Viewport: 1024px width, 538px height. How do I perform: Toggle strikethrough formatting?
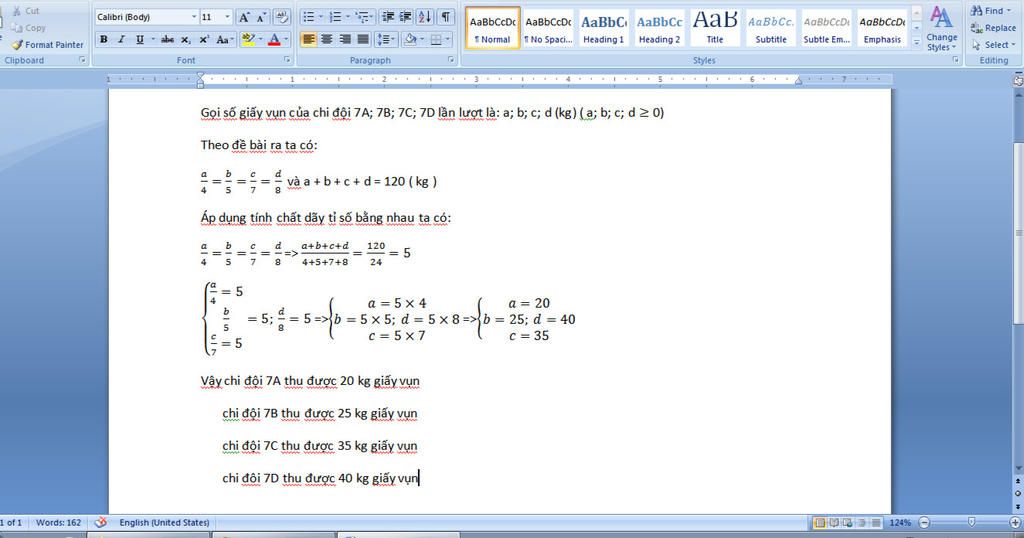(x=168, y=40)
